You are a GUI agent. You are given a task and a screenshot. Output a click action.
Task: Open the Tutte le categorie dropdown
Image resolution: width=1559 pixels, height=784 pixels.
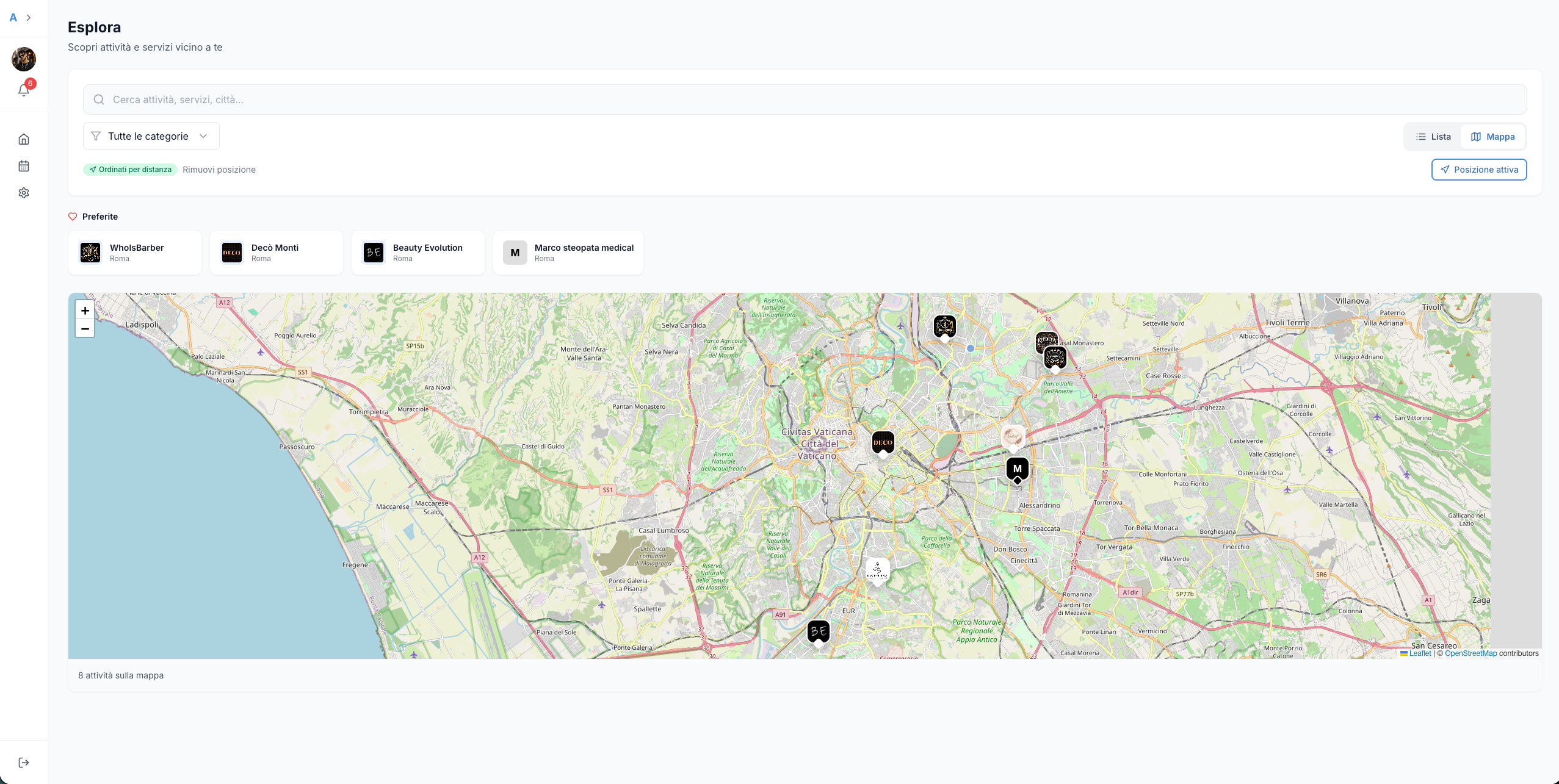(150, 135)
